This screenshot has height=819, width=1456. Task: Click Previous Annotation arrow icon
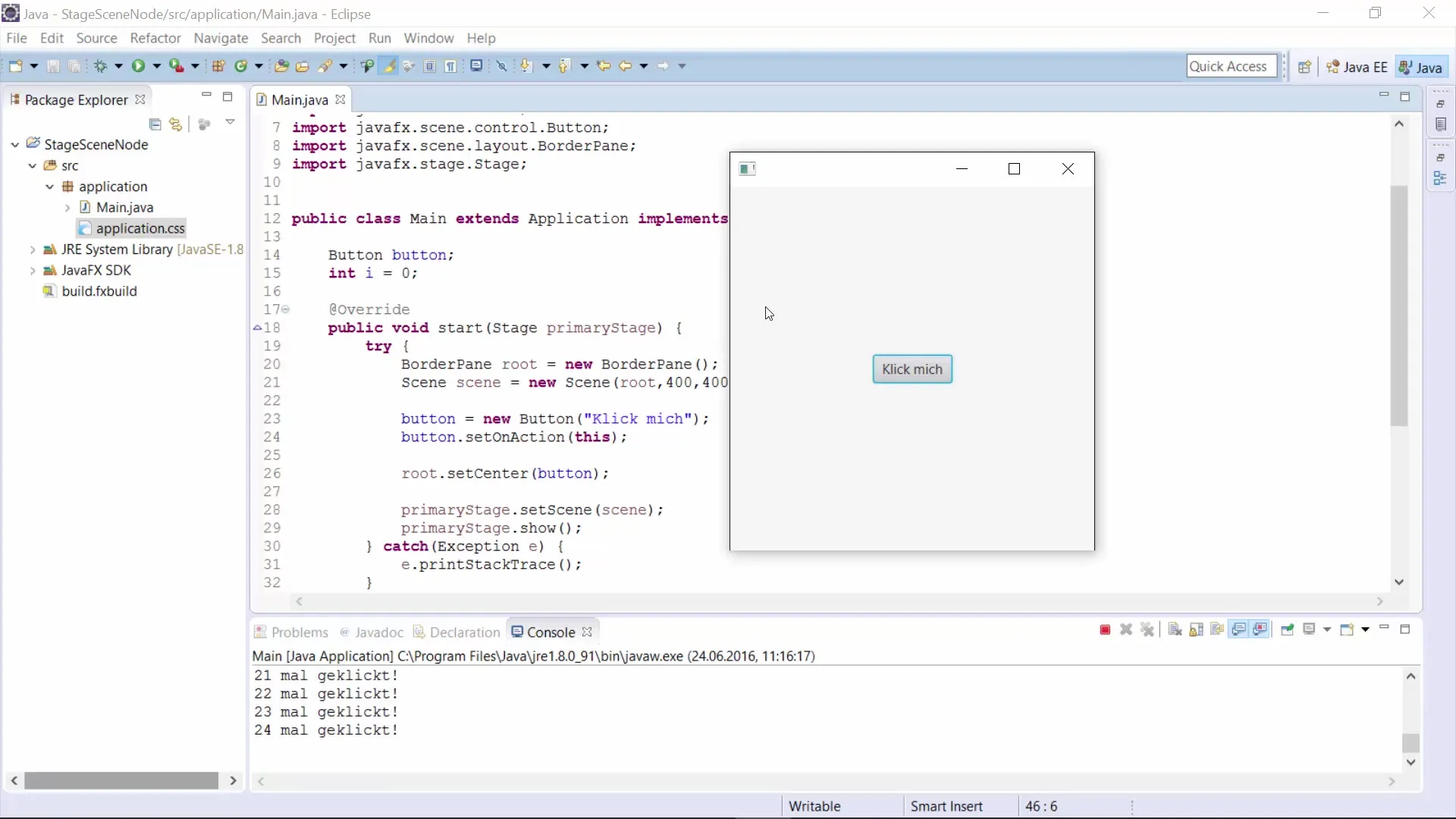pos(564,66)
